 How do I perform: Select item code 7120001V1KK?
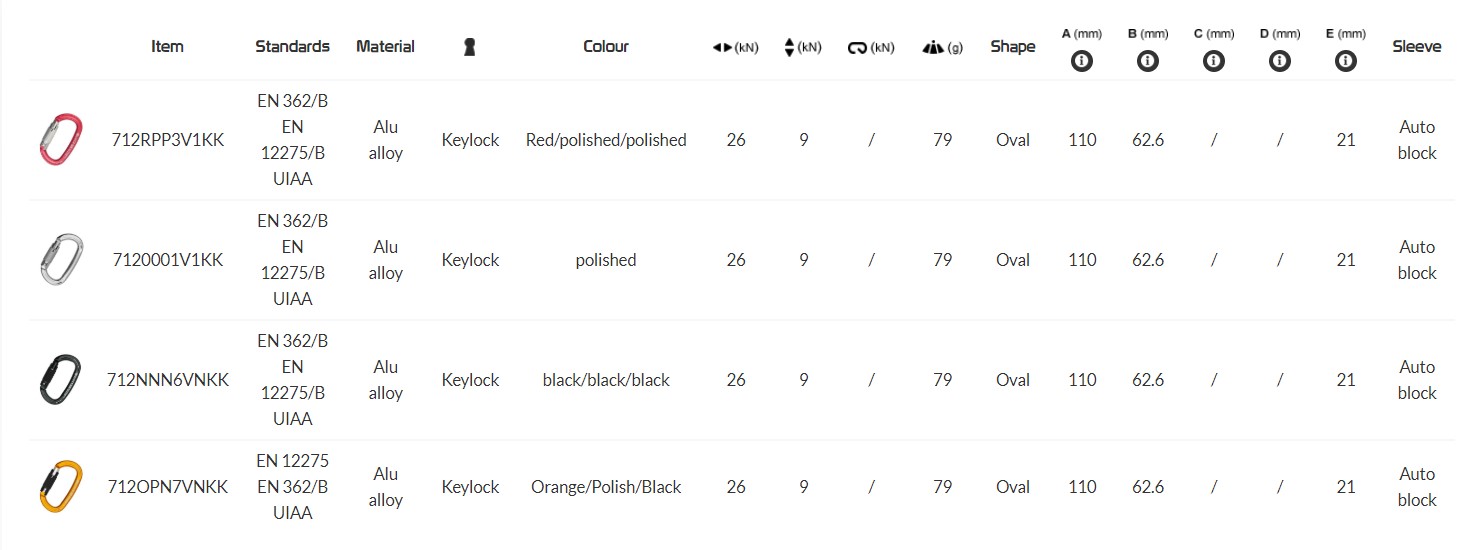point(168,260)
